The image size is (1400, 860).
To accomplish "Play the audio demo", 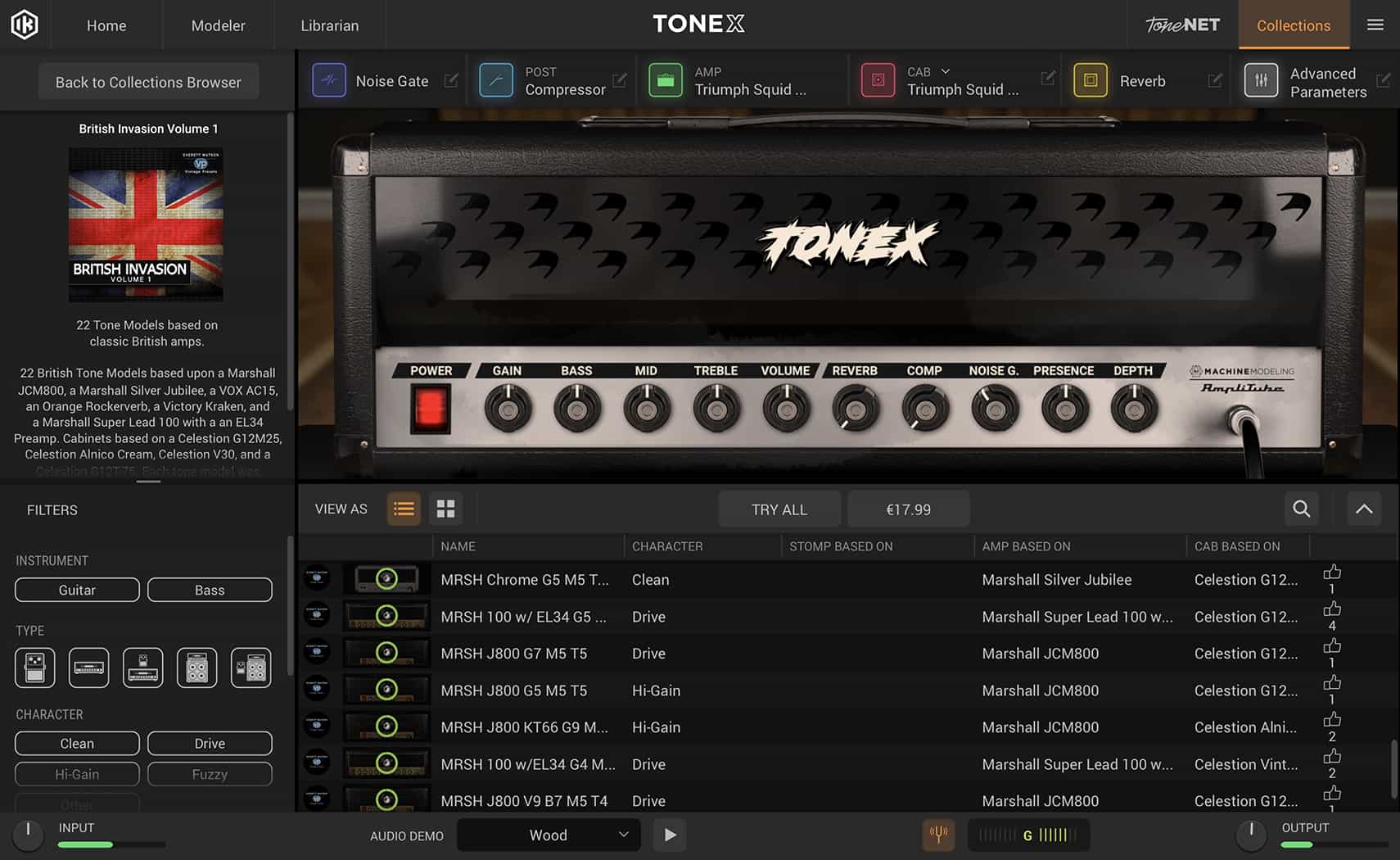I will 670,835.
